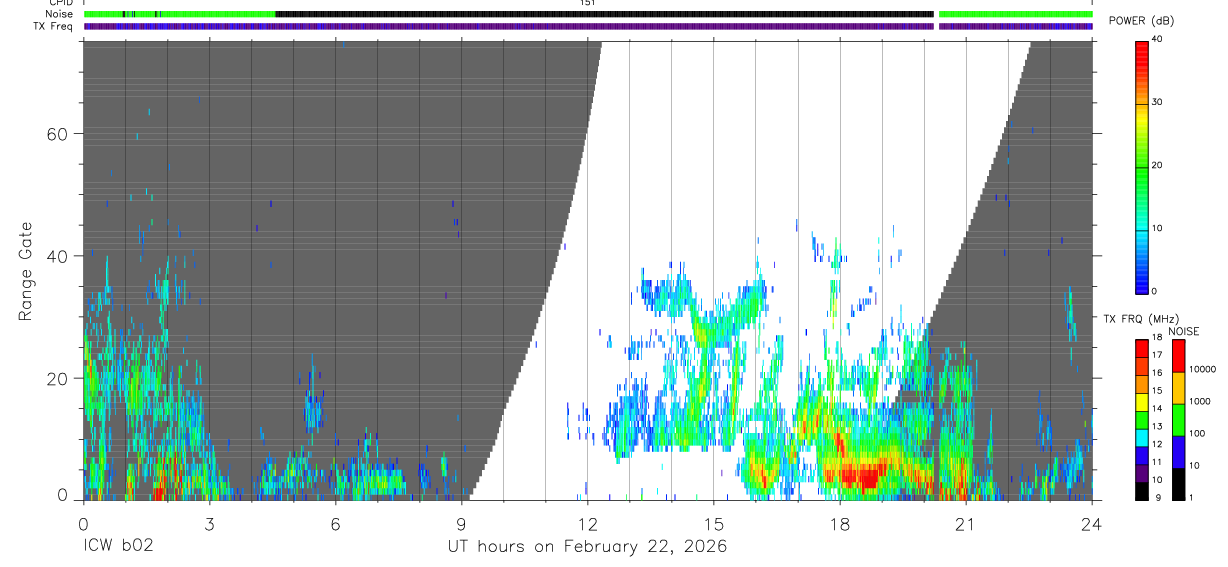Click the 'TX FRQ (MHz)' legend title
The height and width of the screenshot is (567, 1228).
[x=1140, y=319]
